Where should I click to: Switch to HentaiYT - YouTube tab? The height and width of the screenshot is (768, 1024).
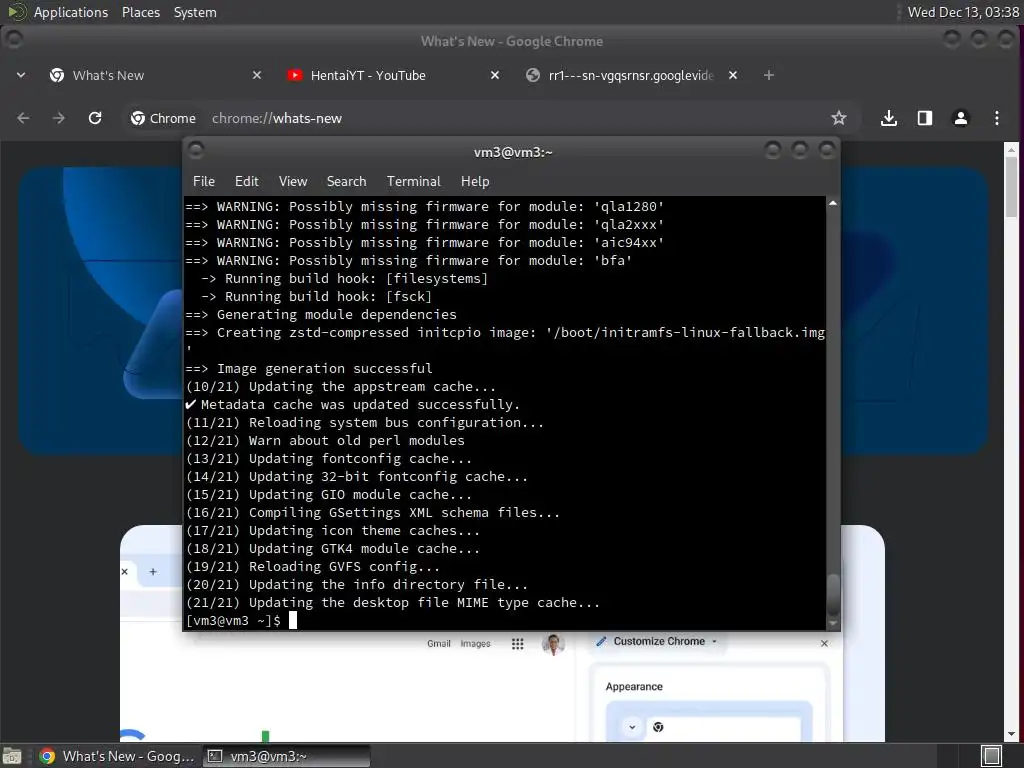coord(394,75)
